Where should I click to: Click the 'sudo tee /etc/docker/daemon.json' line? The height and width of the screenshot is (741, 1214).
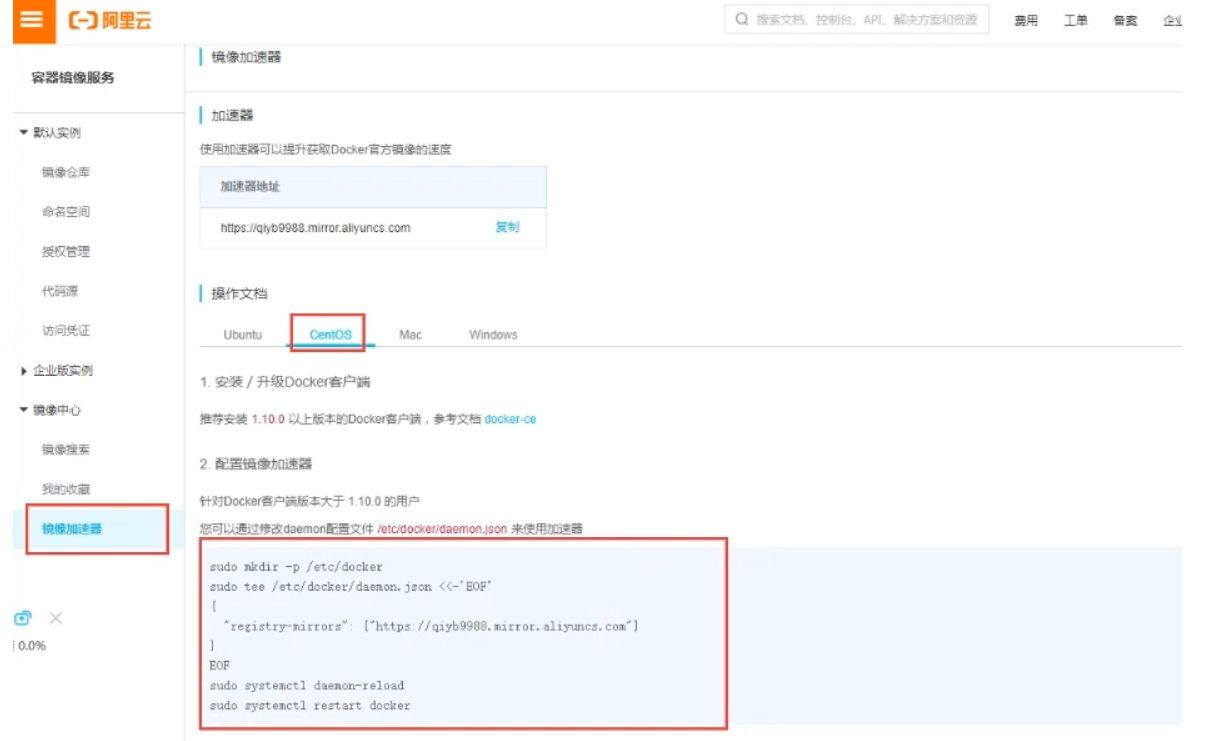352,586
